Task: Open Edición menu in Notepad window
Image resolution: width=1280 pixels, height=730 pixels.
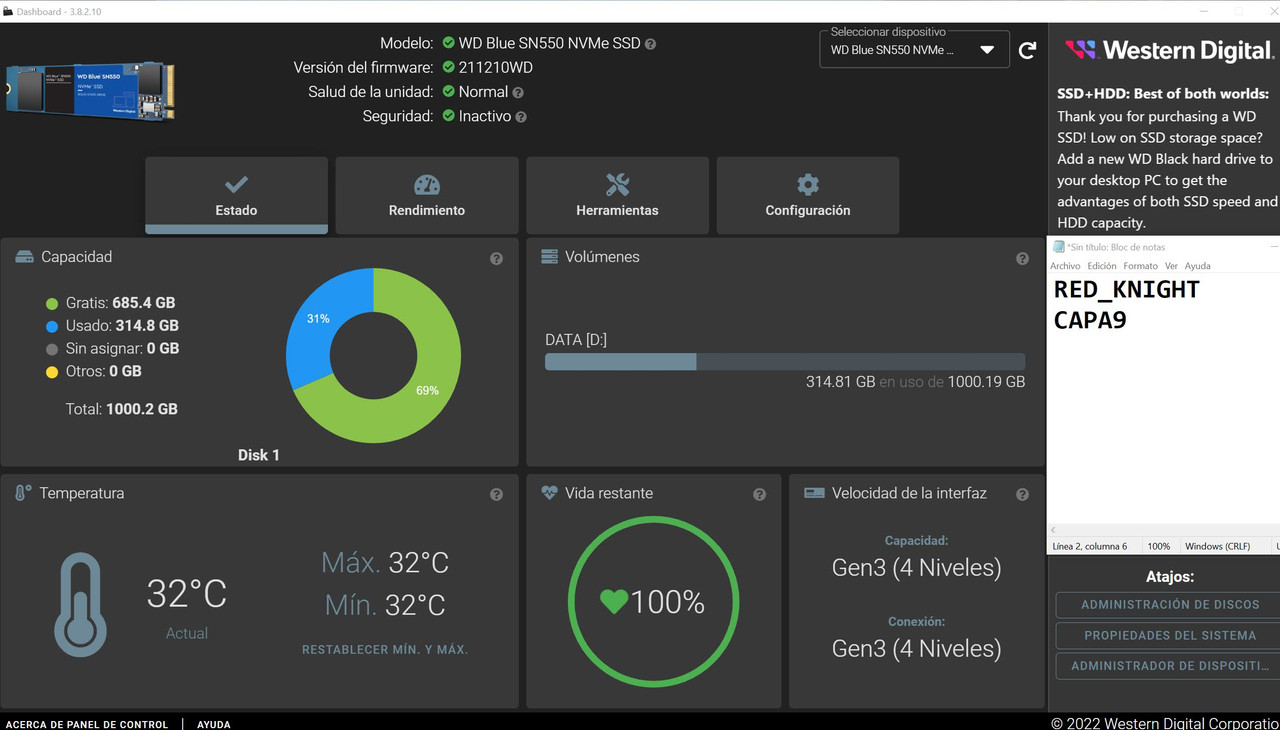Action: [x=1101, y=266]
